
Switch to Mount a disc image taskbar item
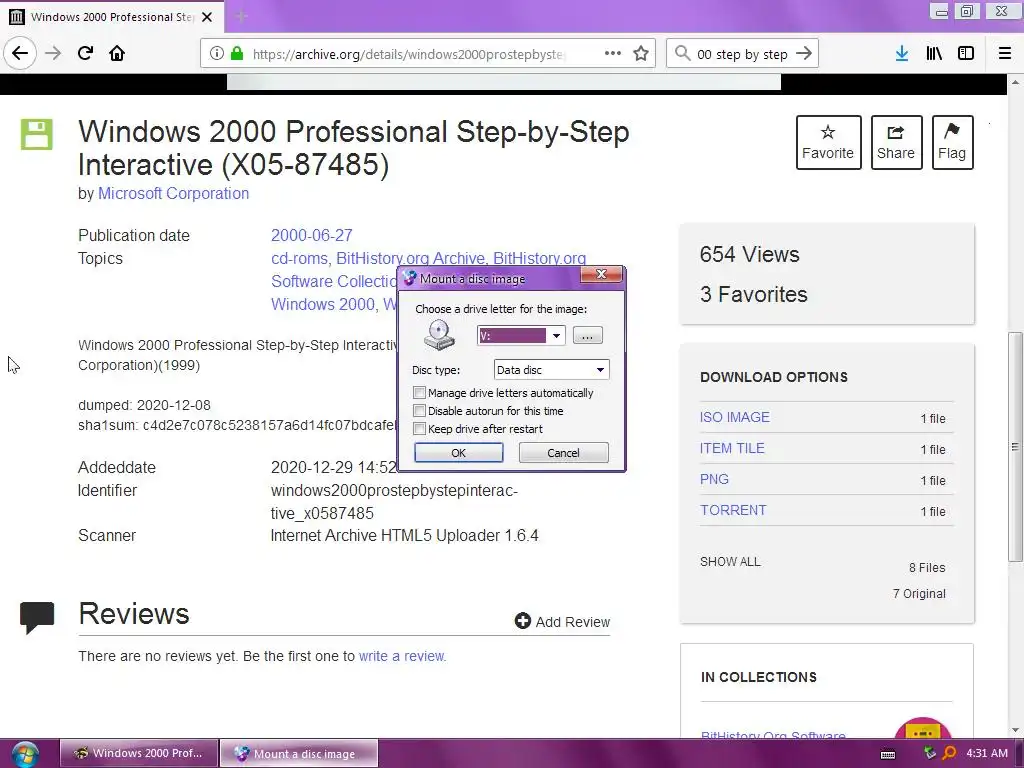click(x=299, y=753)
